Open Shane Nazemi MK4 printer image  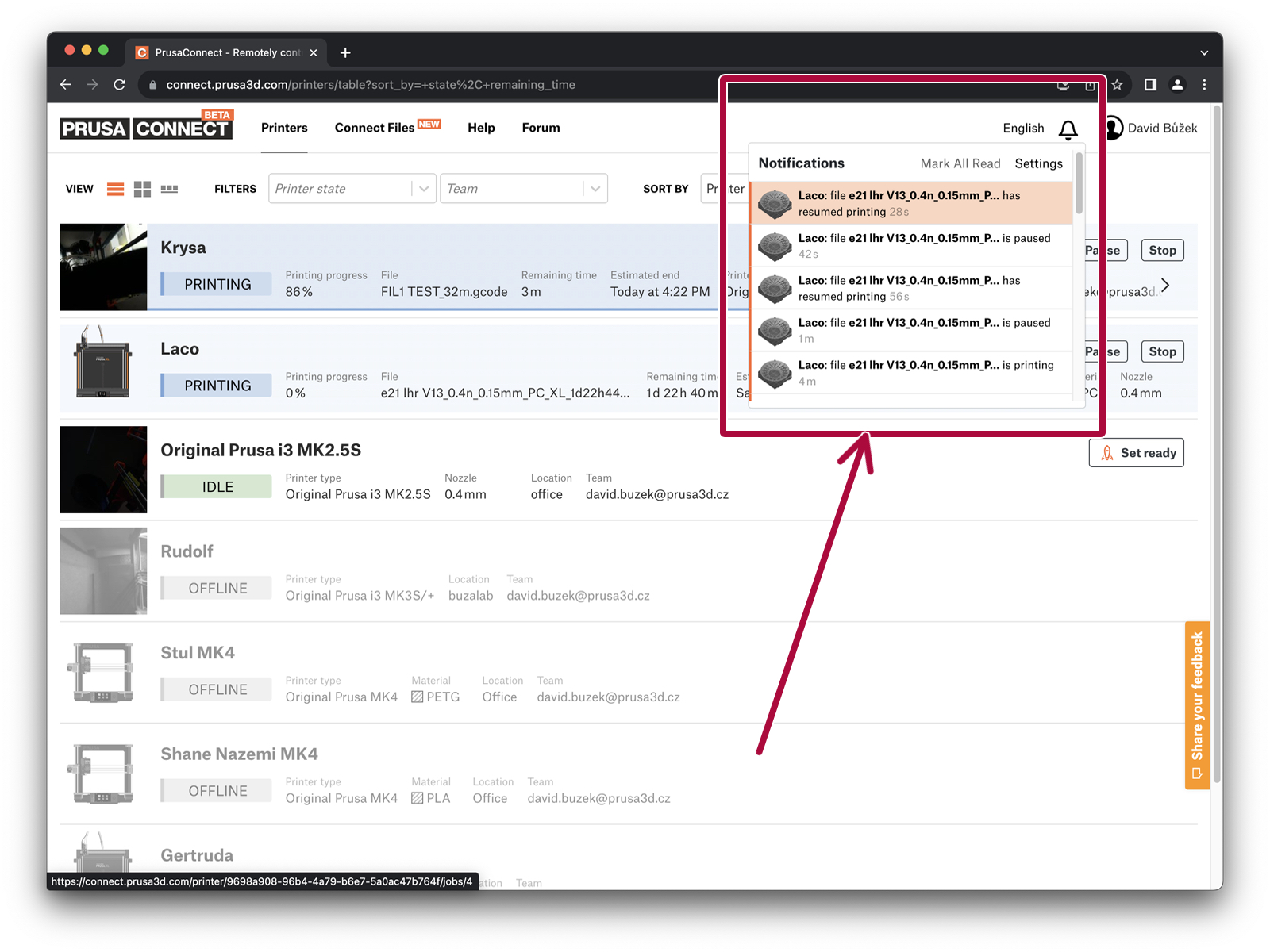pos(102,773)
